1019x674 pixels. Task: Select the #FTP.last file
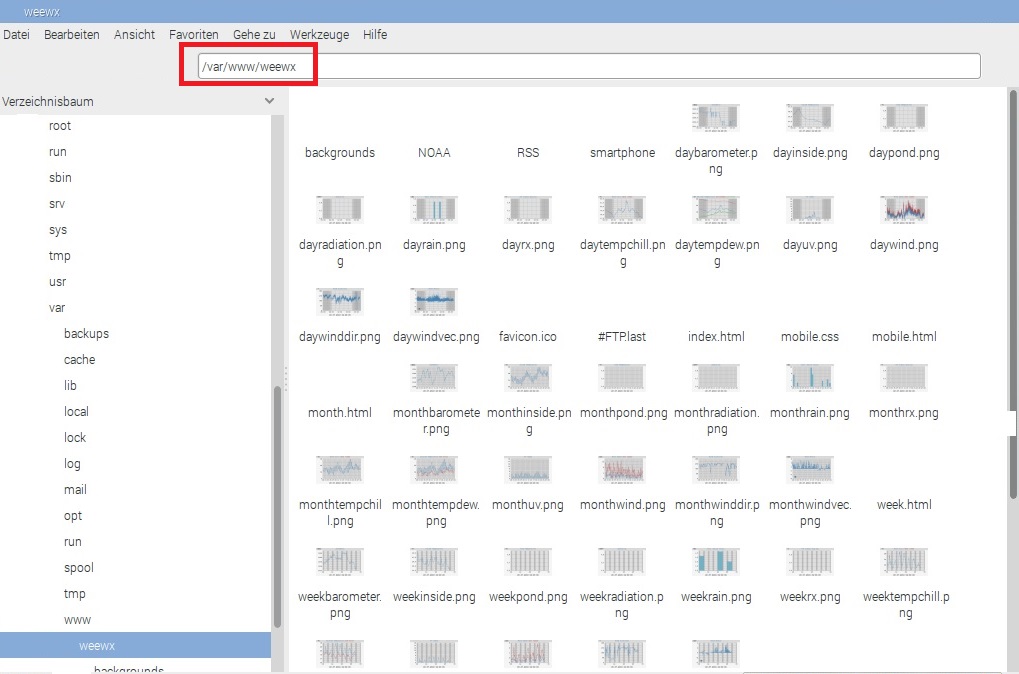pos(622,337)
